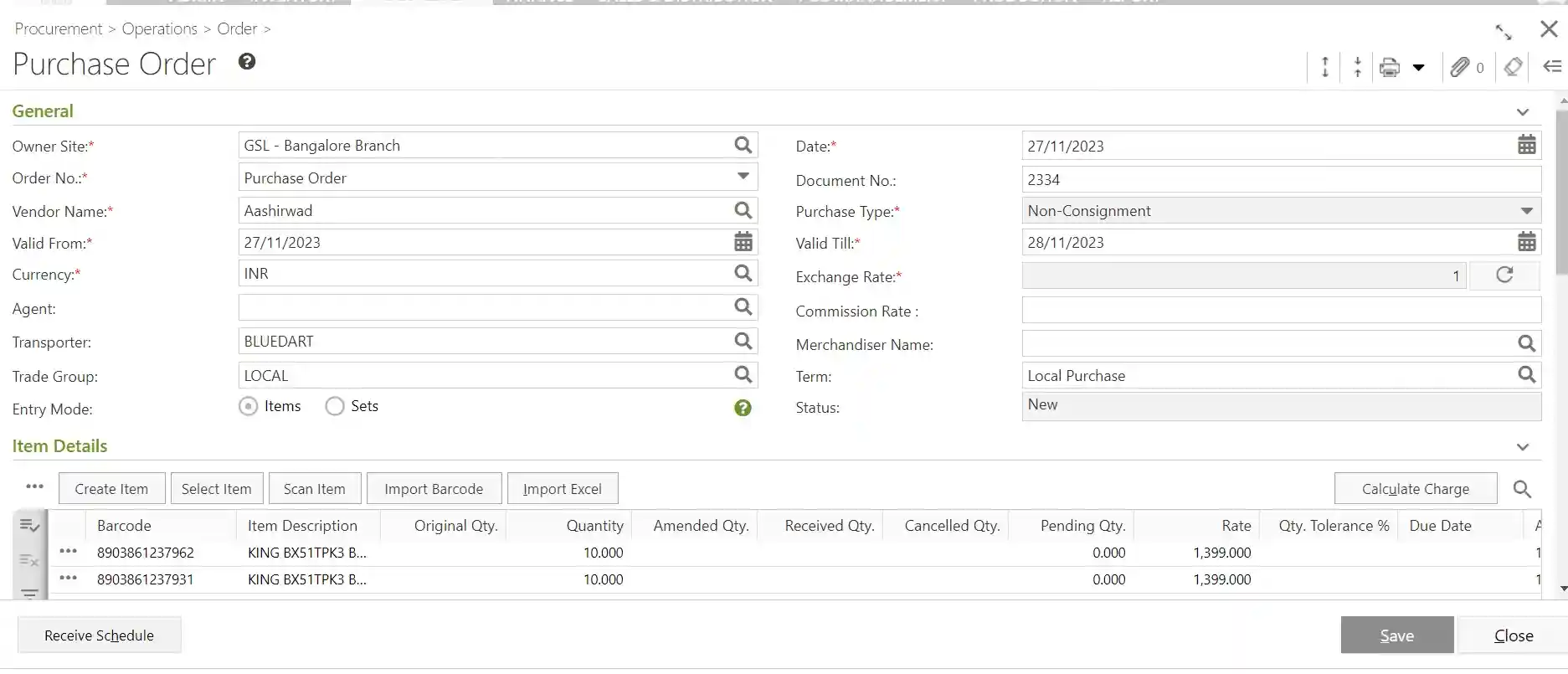Click the Due Date column header

(1440, 526)
